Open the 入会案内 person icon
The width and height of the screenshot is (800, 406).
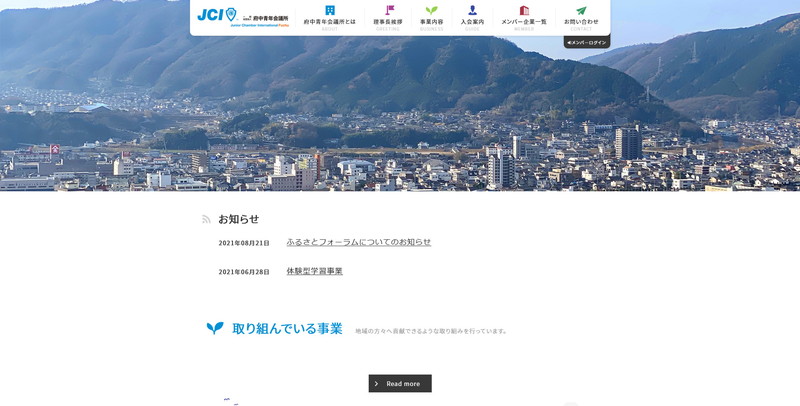[472, 11]
